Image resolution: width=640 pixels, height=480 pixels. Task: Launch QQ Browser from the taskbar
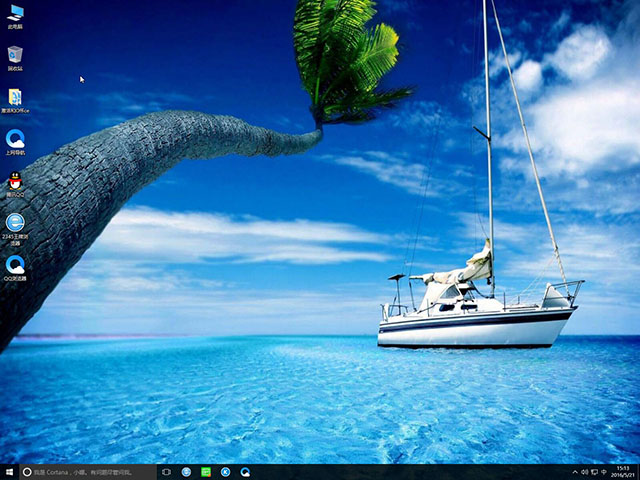tap(245, 472)
